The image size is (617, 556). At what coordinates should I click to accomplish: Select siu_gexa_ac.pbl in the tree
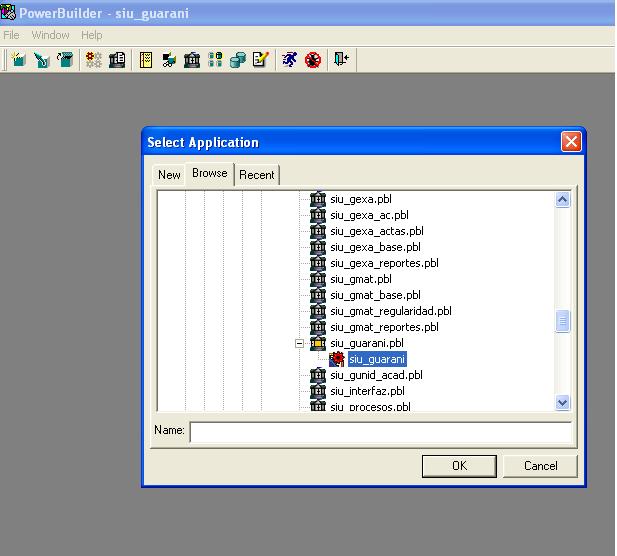tap(369, 215)
